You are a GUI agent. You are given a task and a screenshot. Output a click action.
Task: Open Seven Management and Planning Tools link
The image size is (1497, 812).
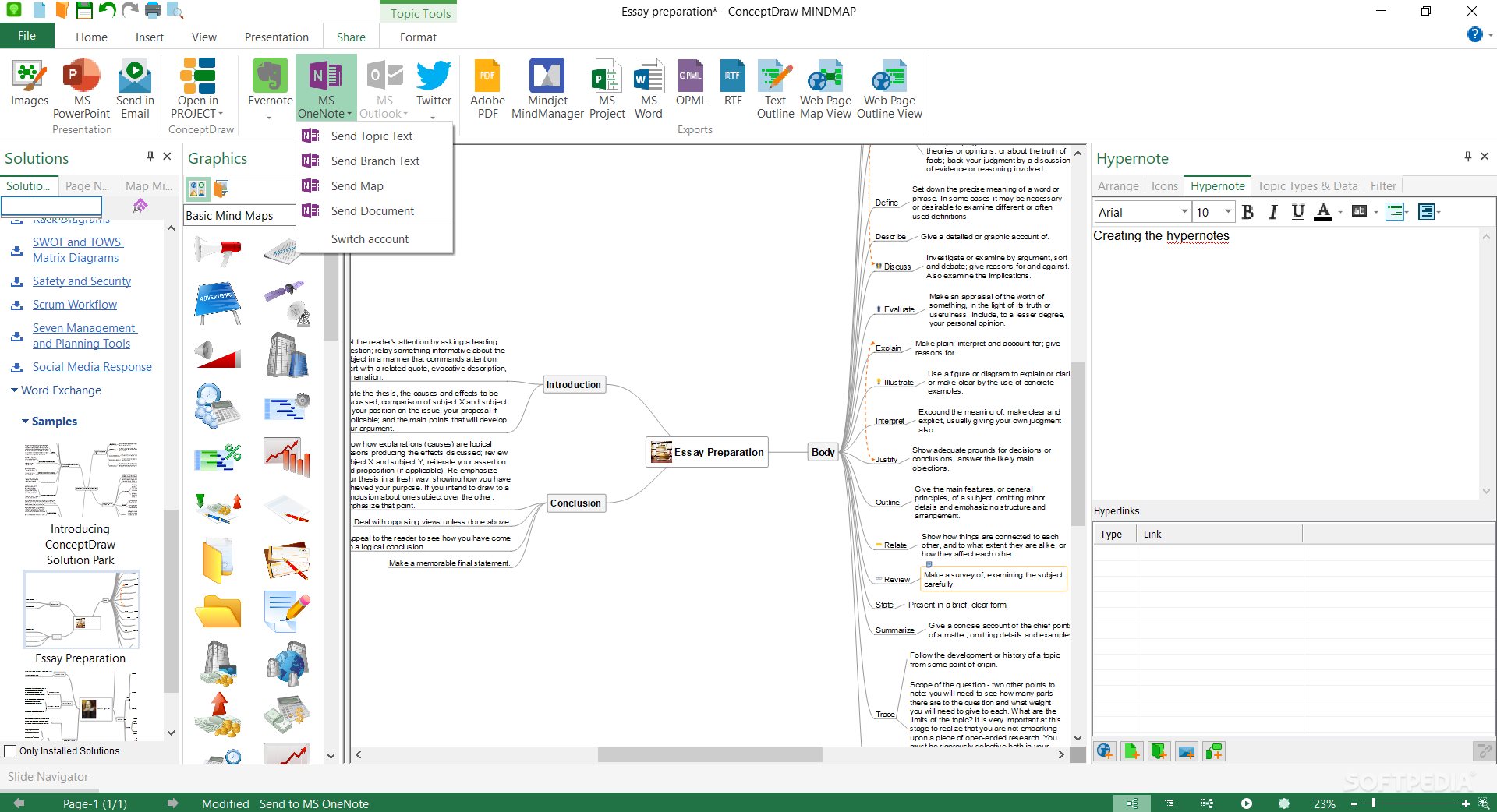[x=83, y=336]
